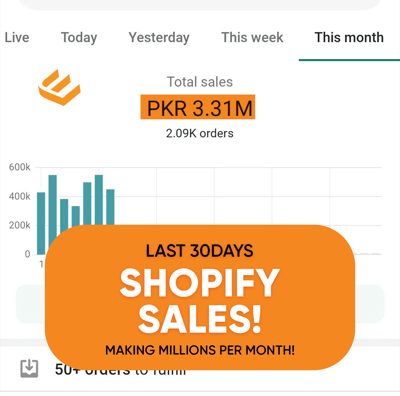Tap the highlighted PKR 3.31M total

point(198,107)
